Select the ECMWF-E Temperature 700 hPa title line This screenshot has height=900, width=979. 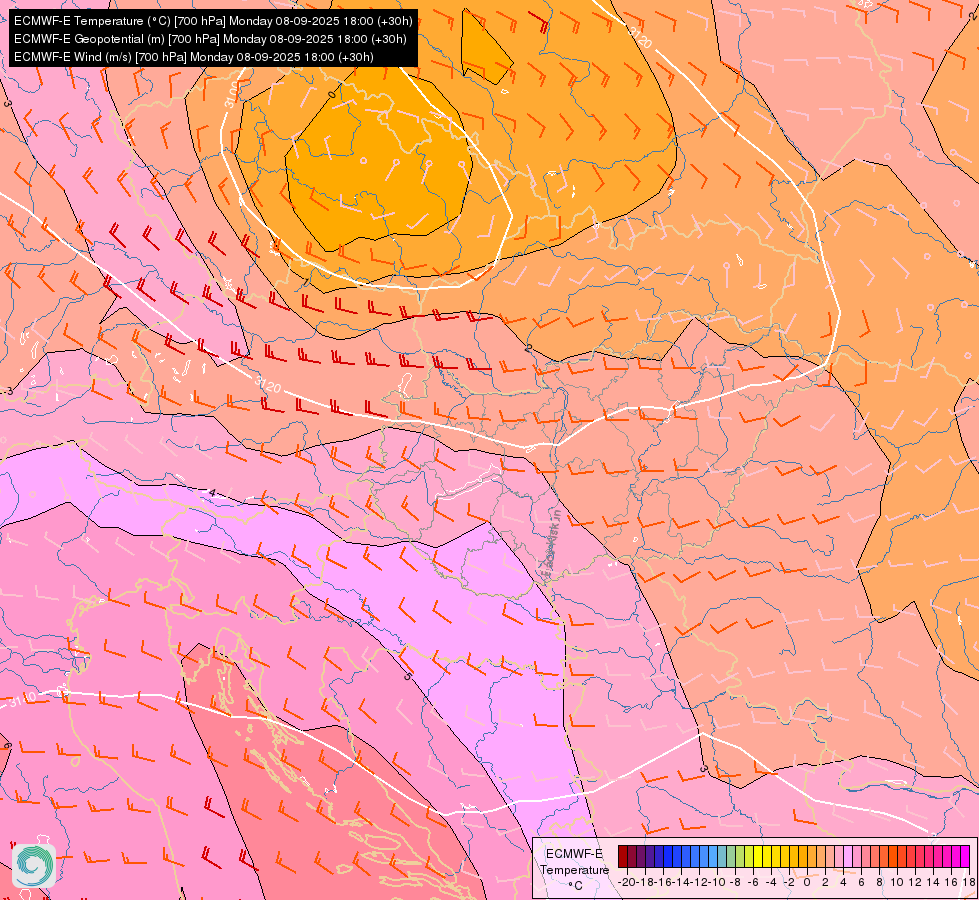[x=213, y=21]
